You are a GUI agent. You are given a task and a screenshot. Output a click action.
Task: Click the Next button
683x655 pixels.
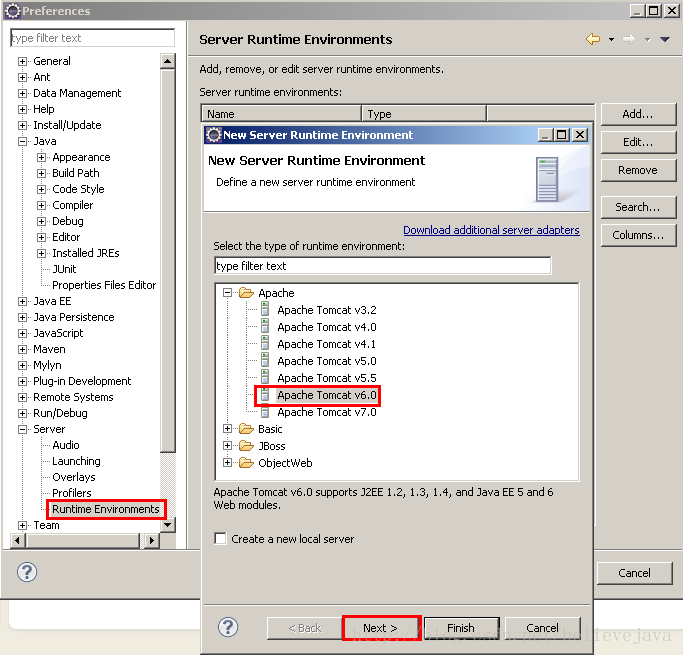[x=382, y=628]
